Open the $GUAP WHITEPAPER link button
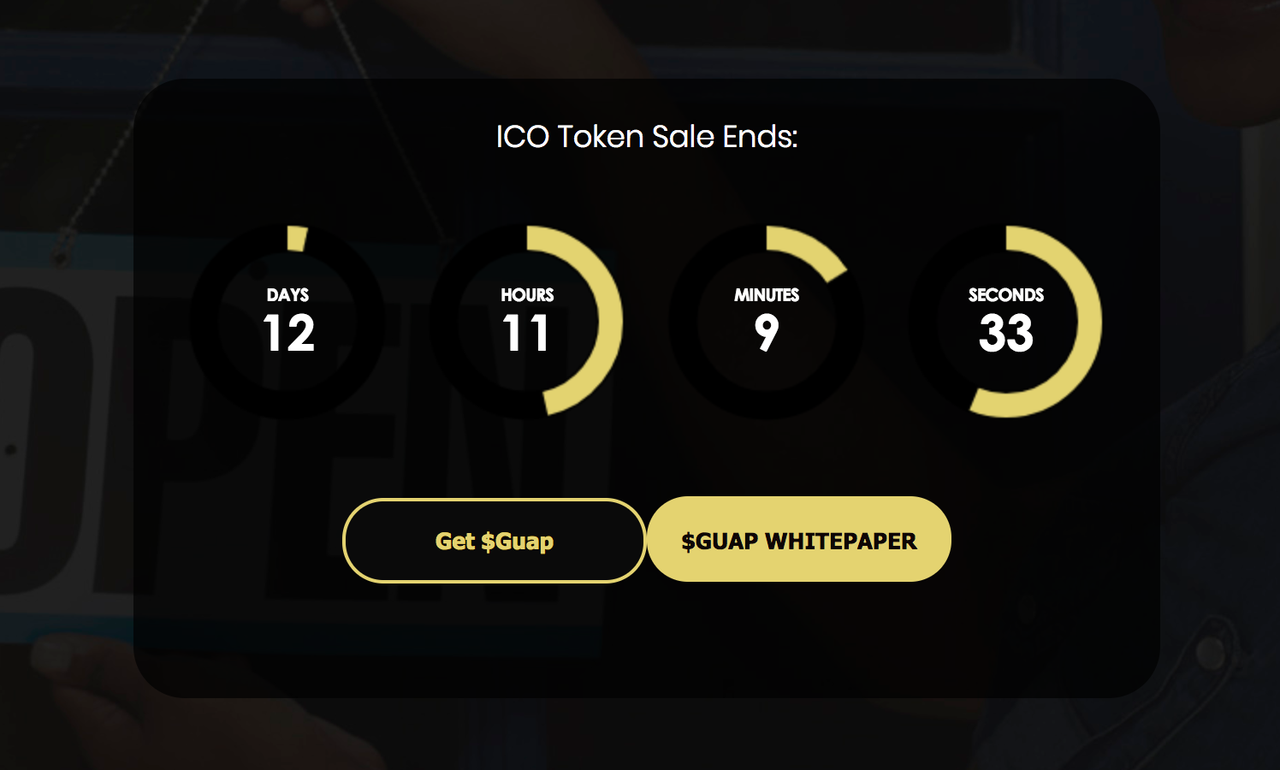The height and width of the screenshot is (770, 1280). [799, 540]
